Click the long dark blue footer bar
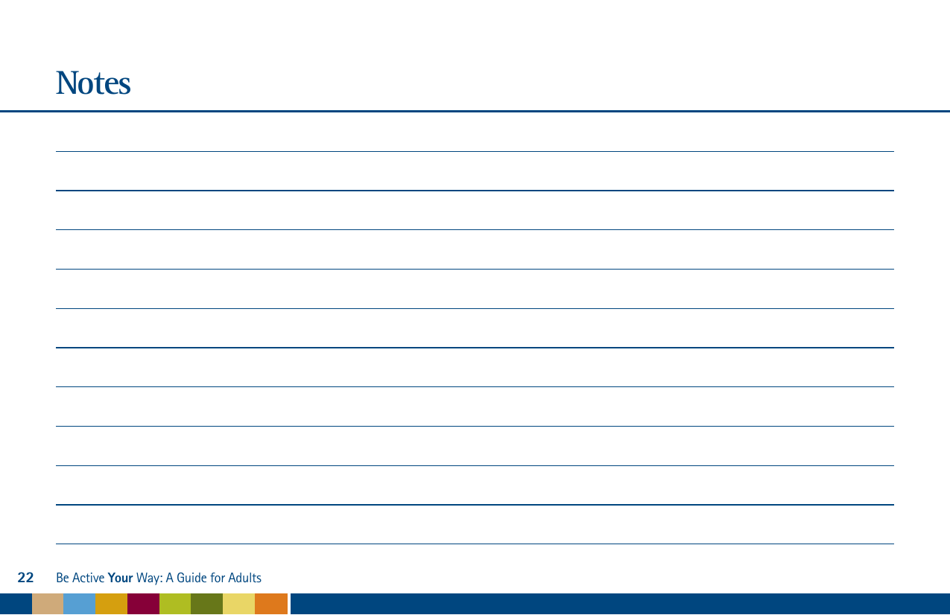This screenshot has width=950, height=615. pyautogui.click(x=620, y=604)
